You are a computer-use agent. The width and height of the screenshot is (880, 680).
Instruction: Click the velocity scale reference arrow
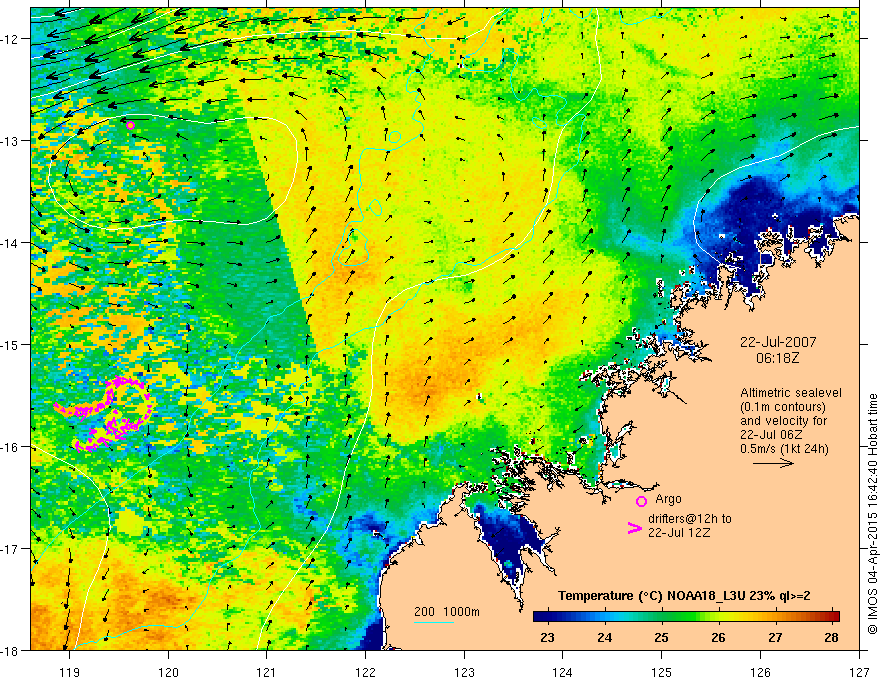773,463
